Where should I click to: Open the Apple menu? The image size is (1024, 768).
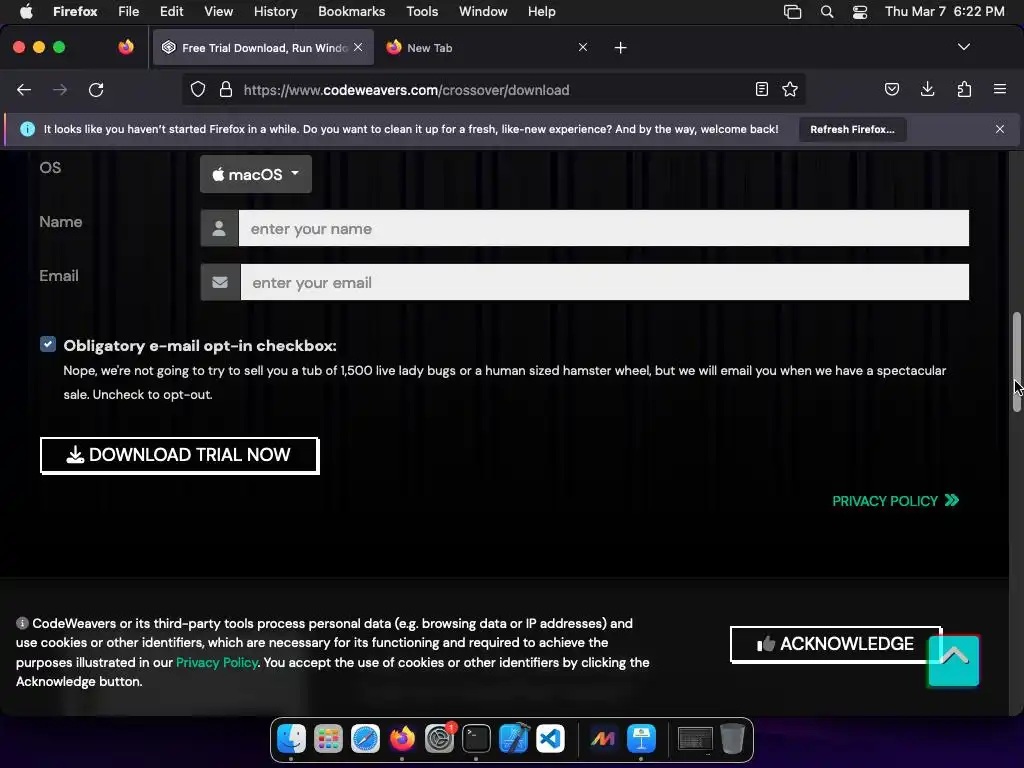[26, 12]
